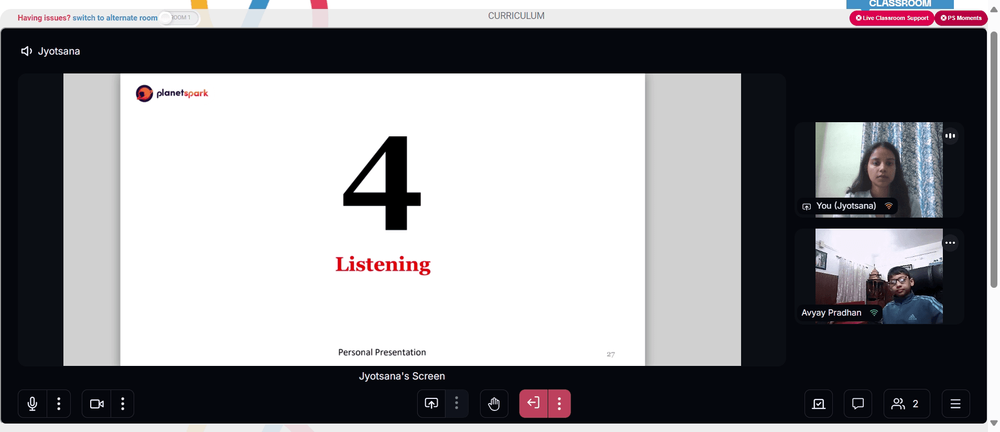The image size is (1000, 432).
Task: Expand screen share options menu
Action: (x=457, y=404)
